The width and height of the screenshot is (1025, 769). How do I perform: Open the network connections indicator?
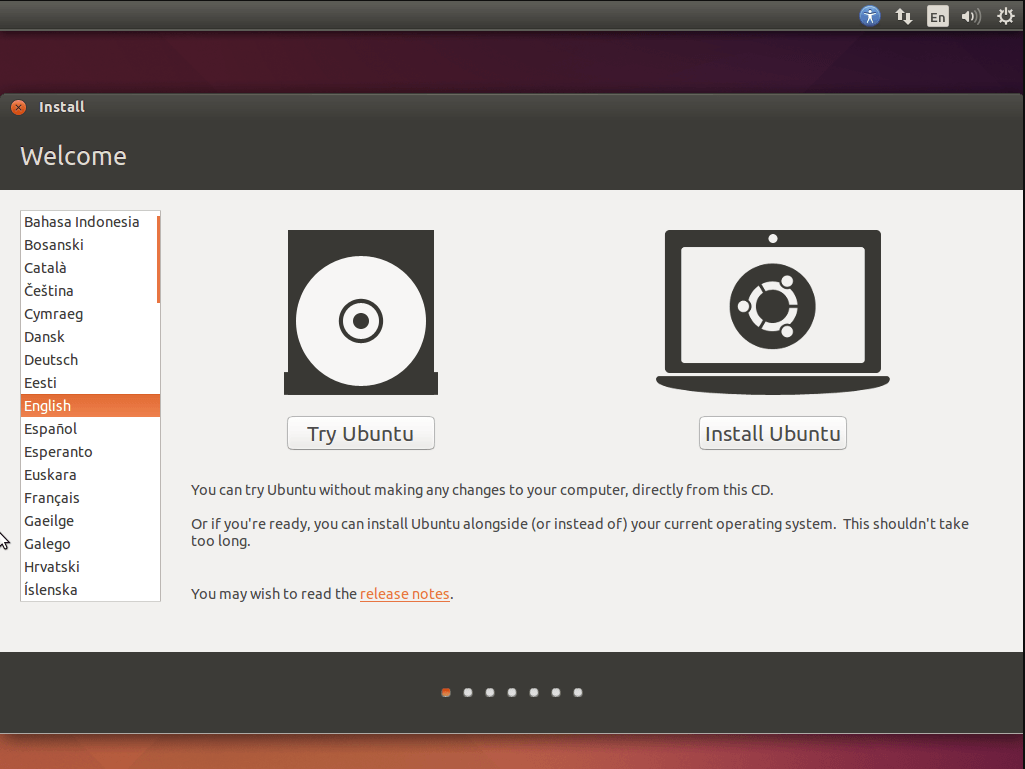point(903,16)
